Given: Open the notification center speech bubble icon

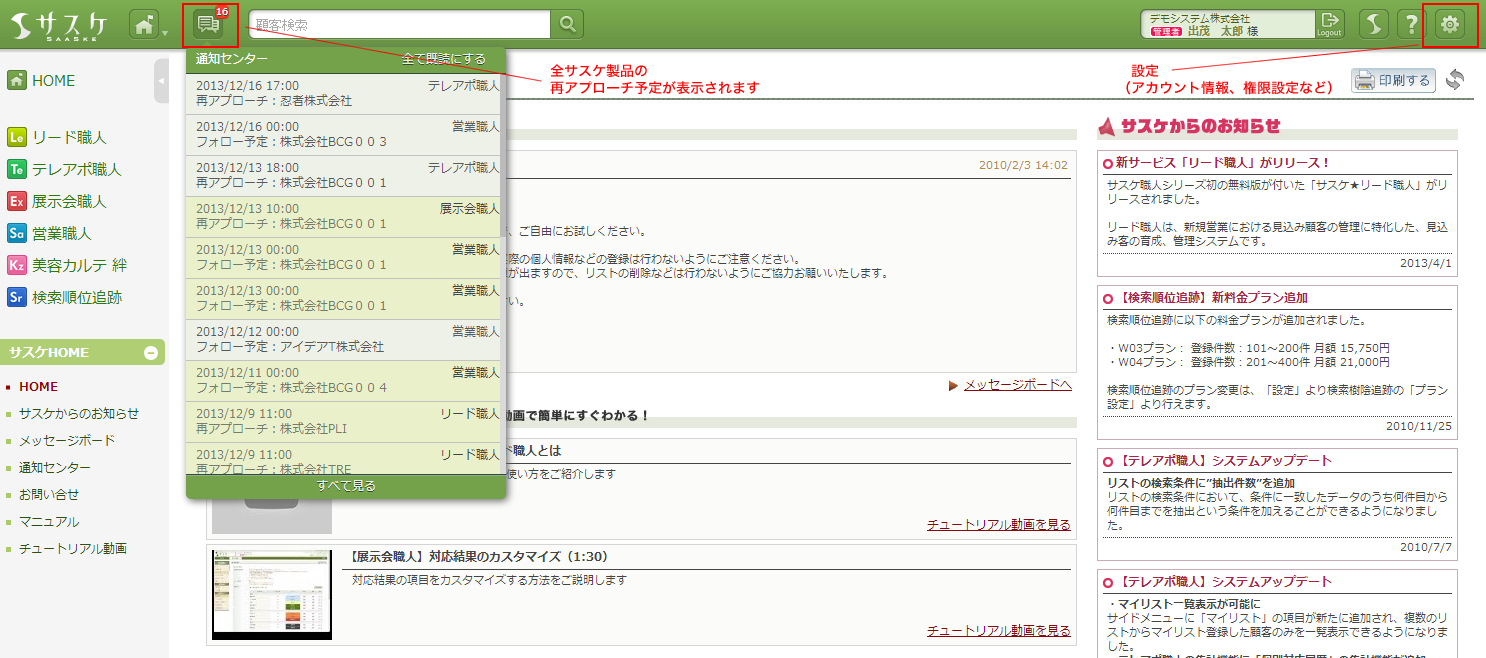Looking at the screenshot, I should click(x=209, y=24).
